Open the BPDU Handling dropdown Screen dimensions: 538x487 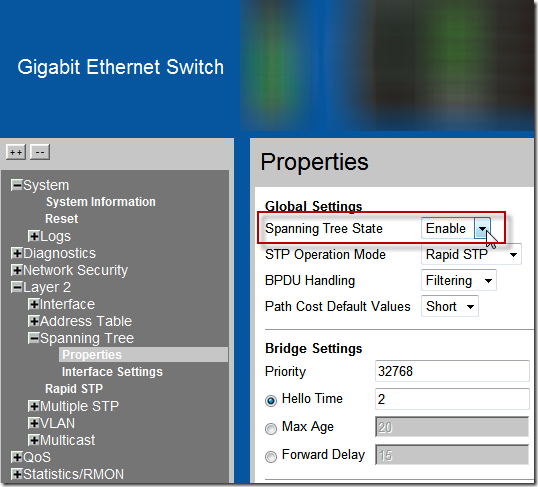coord(458,280)
